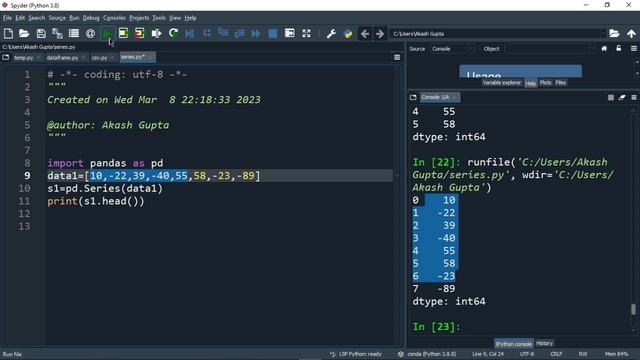Click the conda (Python 3.8.8) status entry
640x360 pixels.
pos(427,354)
